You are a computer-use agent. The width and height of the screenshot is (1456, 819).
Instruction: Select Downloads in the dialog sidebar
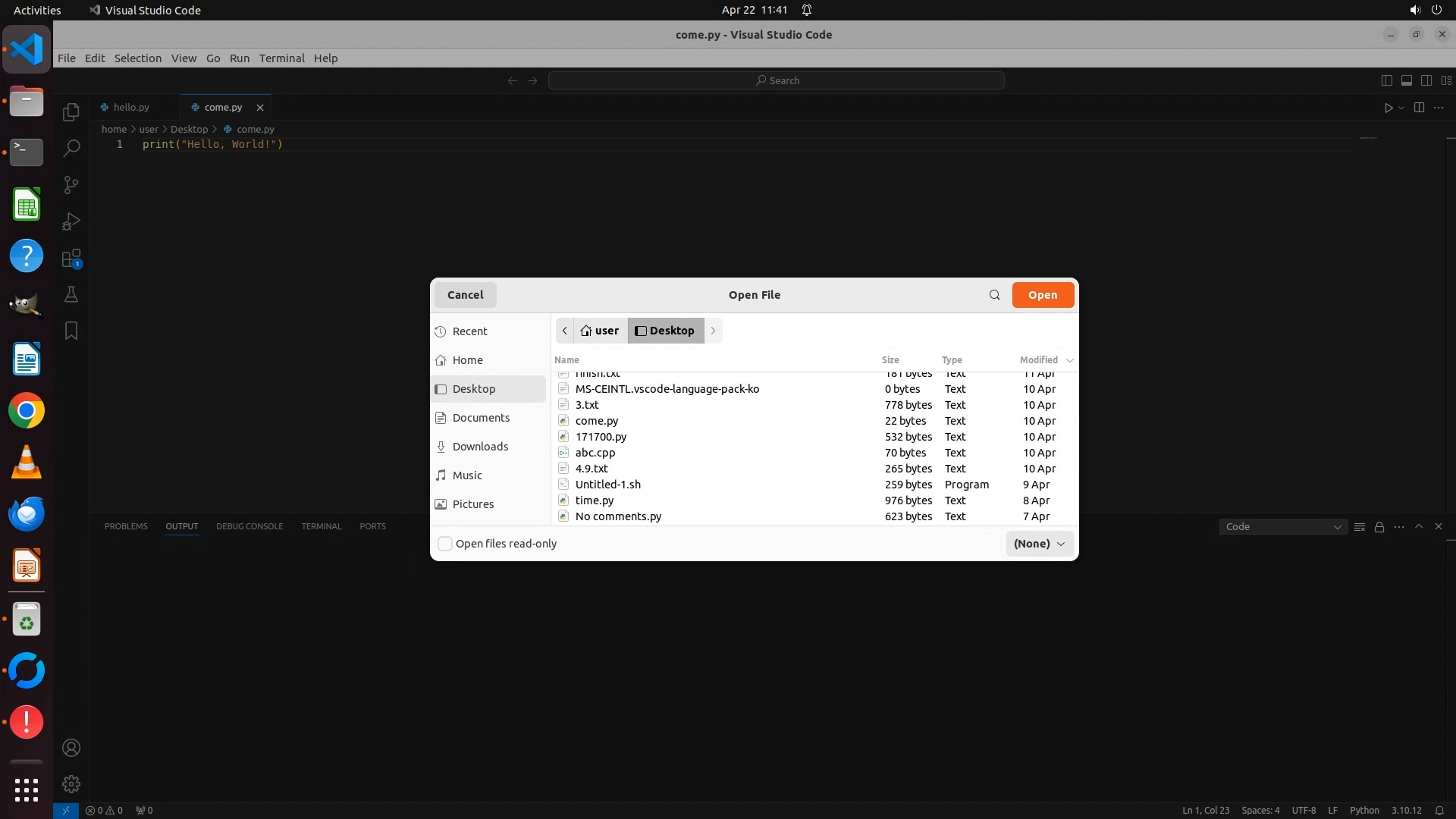(x=480, y=447)
